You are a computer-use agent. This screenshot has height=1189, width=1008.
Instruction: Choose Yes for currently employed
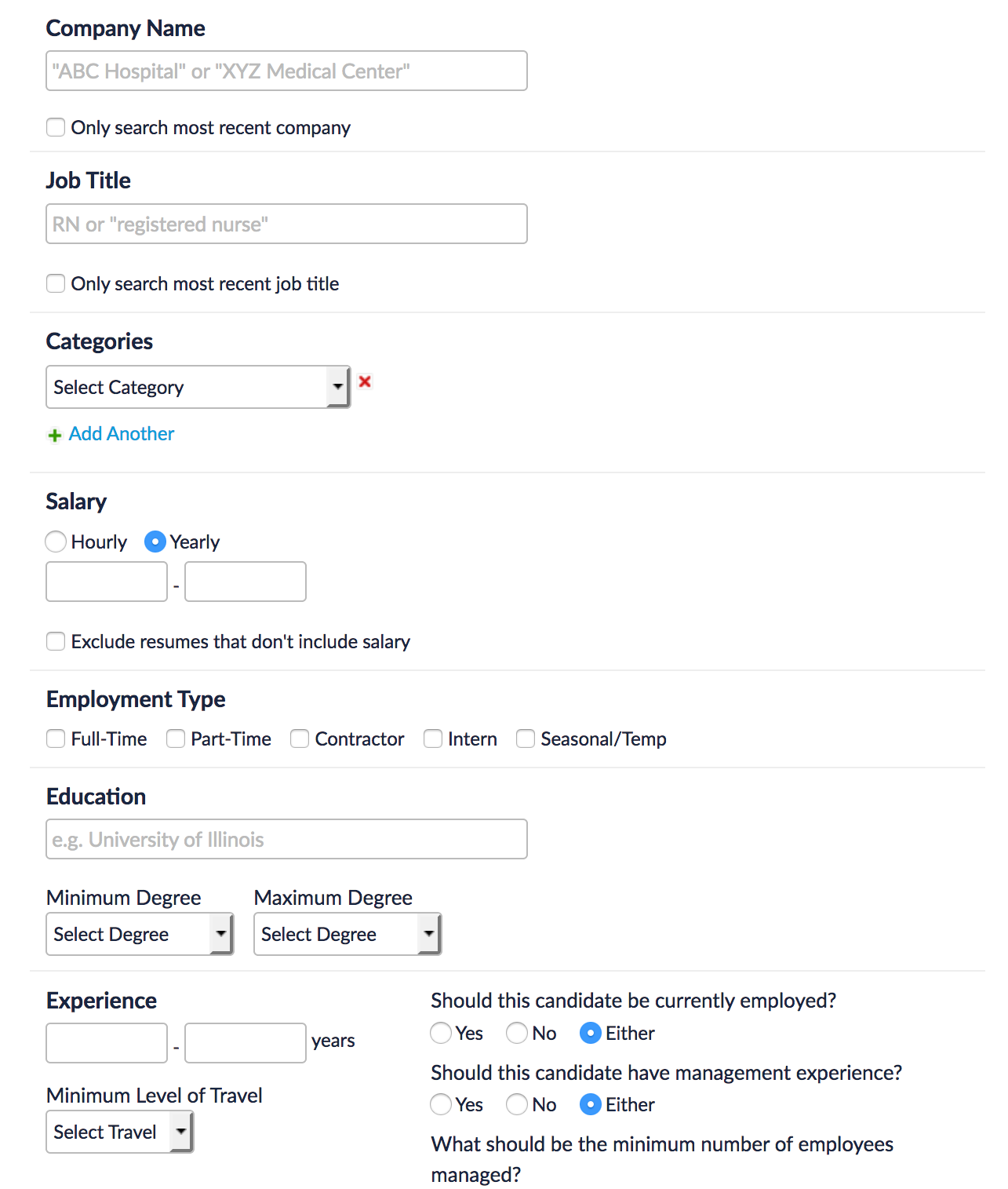tap(441, 1033)
